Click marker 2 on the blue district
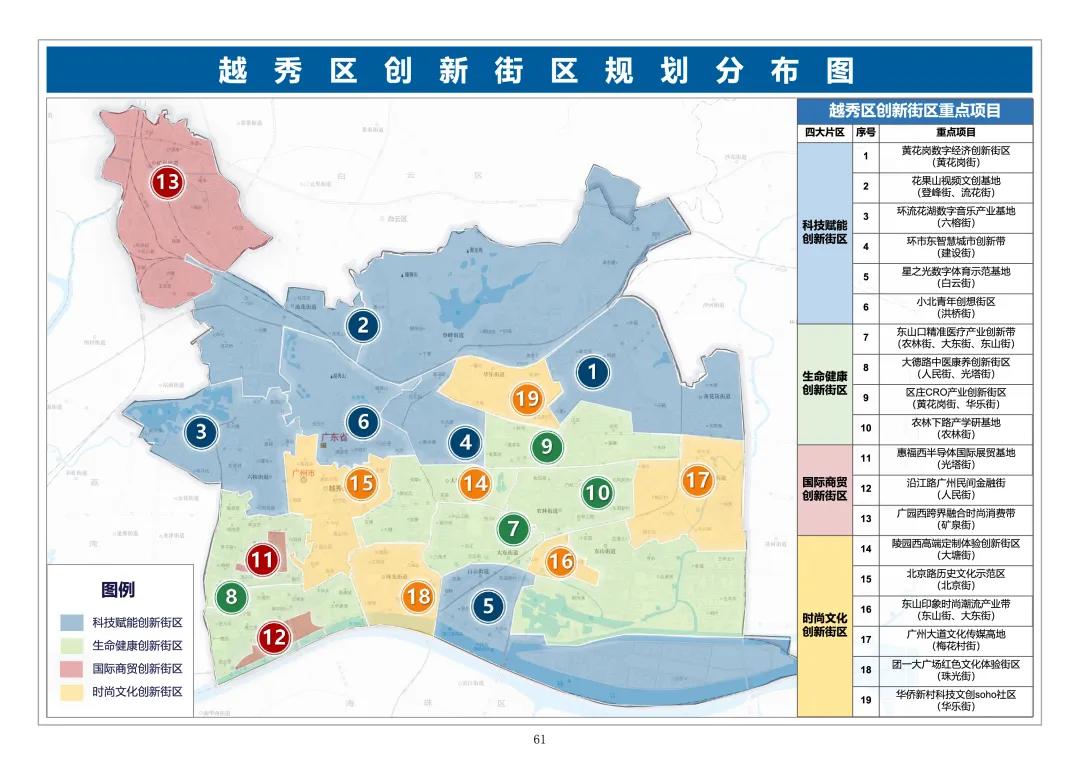This screenshot has width=1080, height=764. pos(362,325)
